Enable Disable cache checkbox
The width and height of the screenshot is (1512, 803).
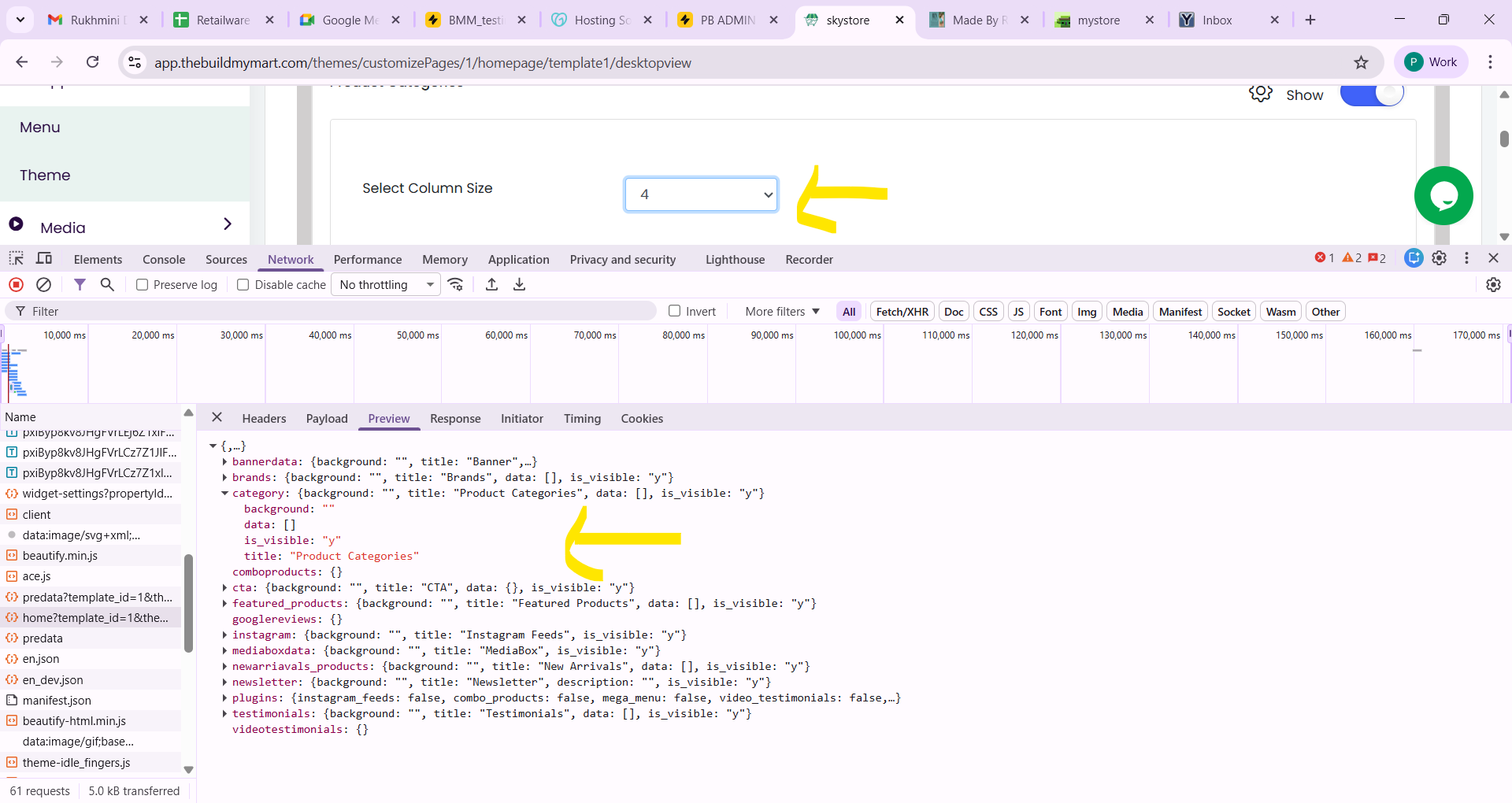point(243,285)
